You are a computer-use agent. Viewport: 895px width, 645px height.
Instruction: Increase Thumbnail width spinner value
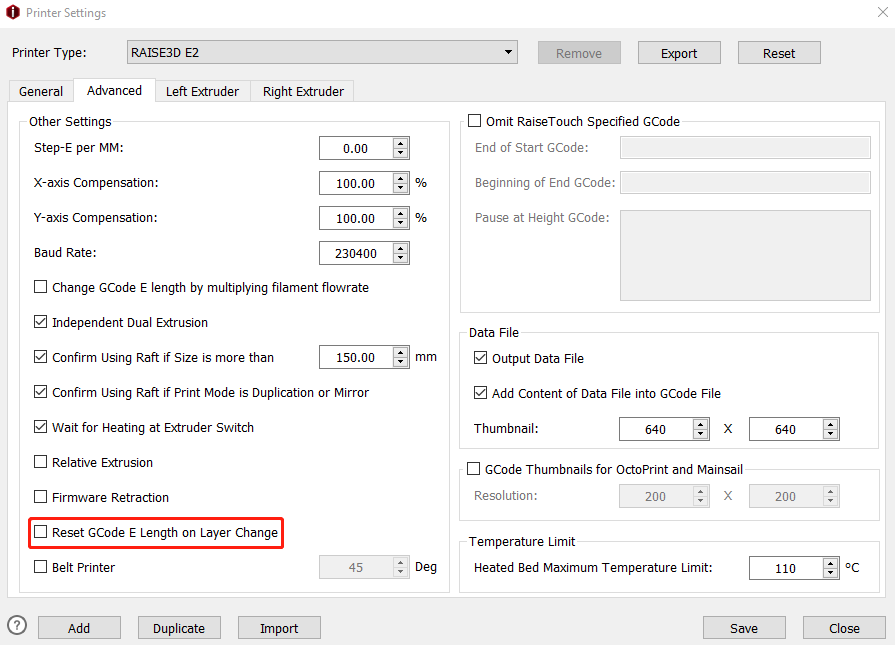coord(701,424)
